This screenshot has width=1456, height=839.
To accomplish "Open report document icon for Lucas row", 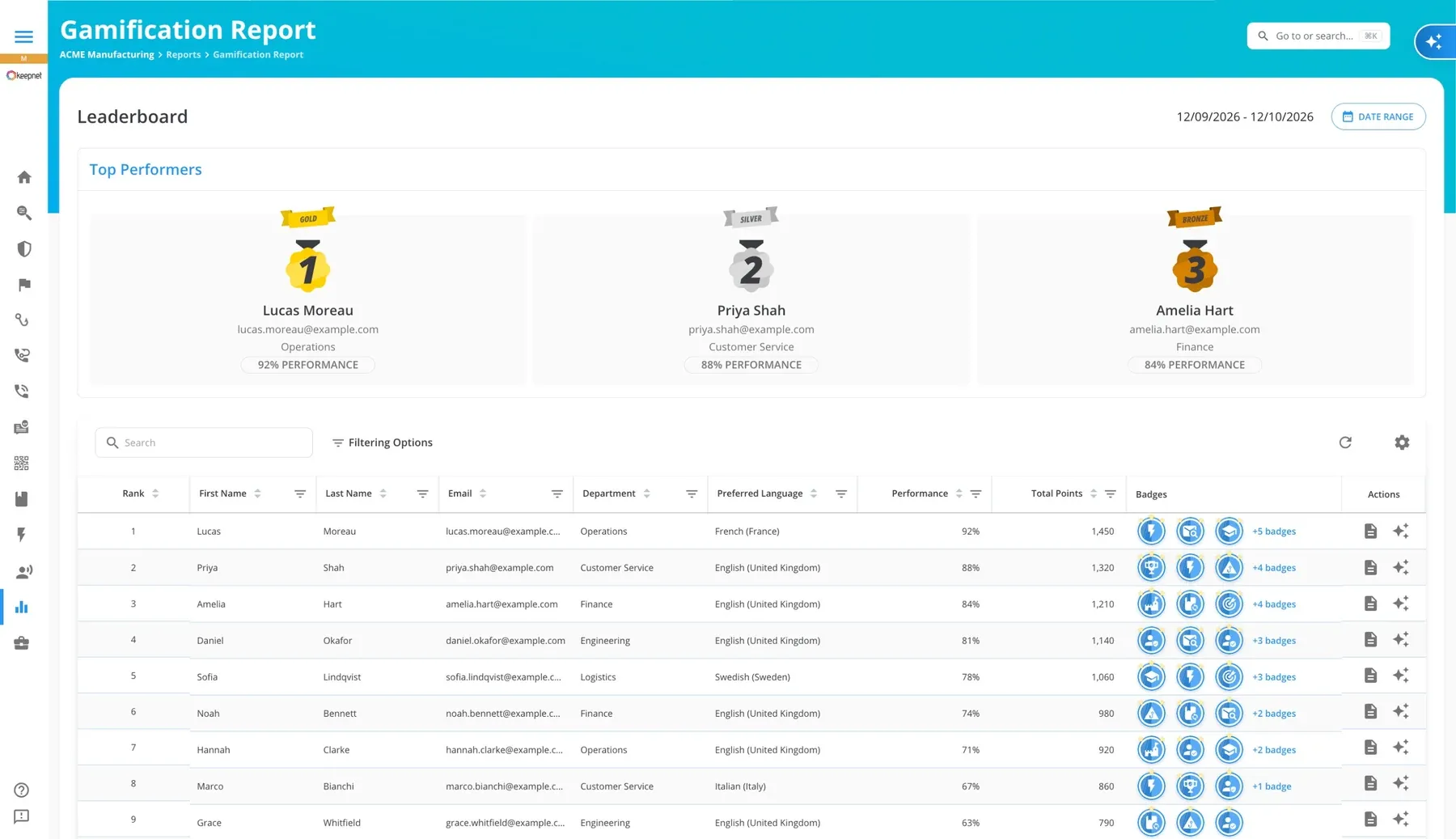I will [x=1370, y=531].
